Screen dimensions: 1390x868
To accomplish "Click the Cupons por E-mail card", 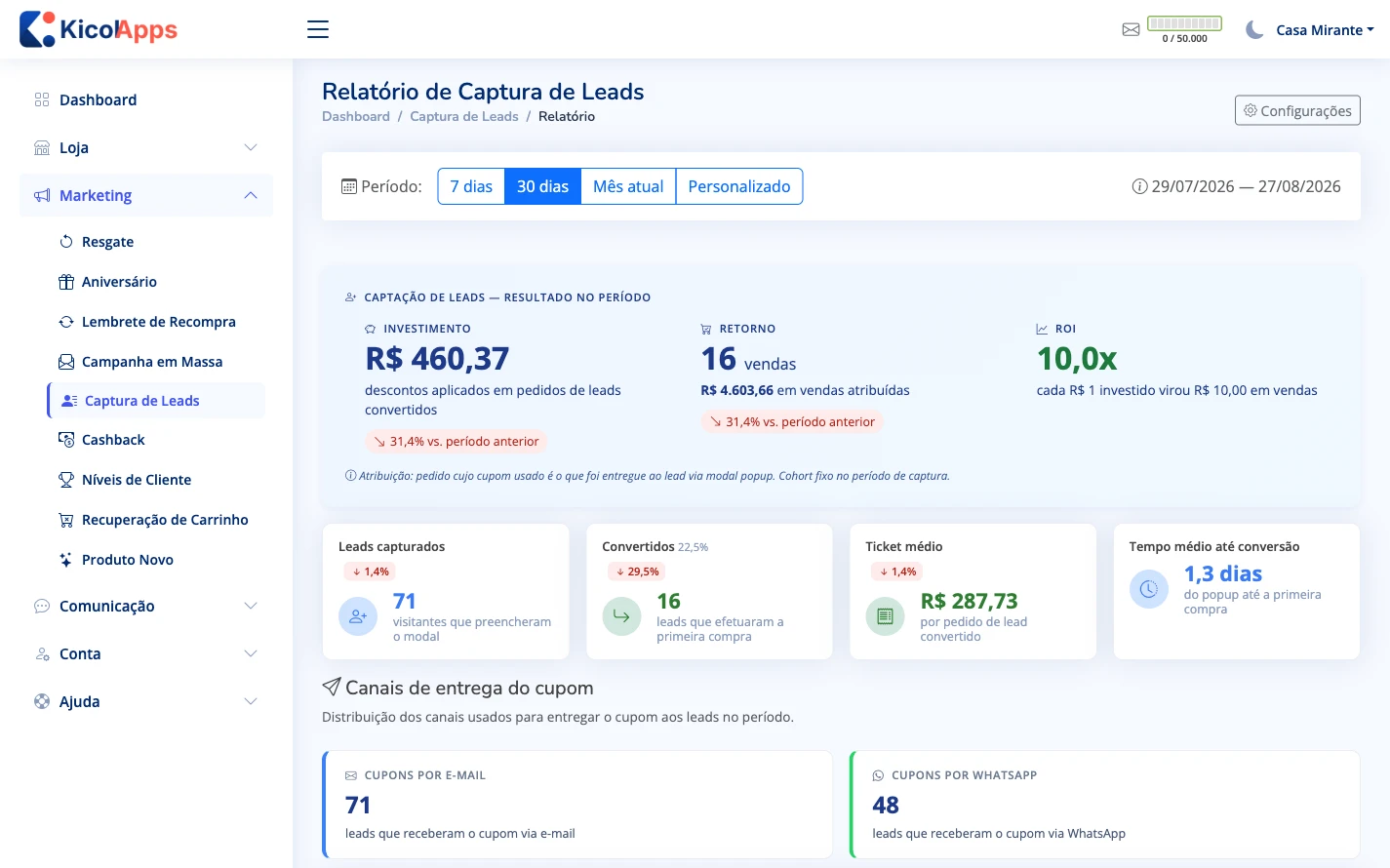I will [x=577, y=805].
